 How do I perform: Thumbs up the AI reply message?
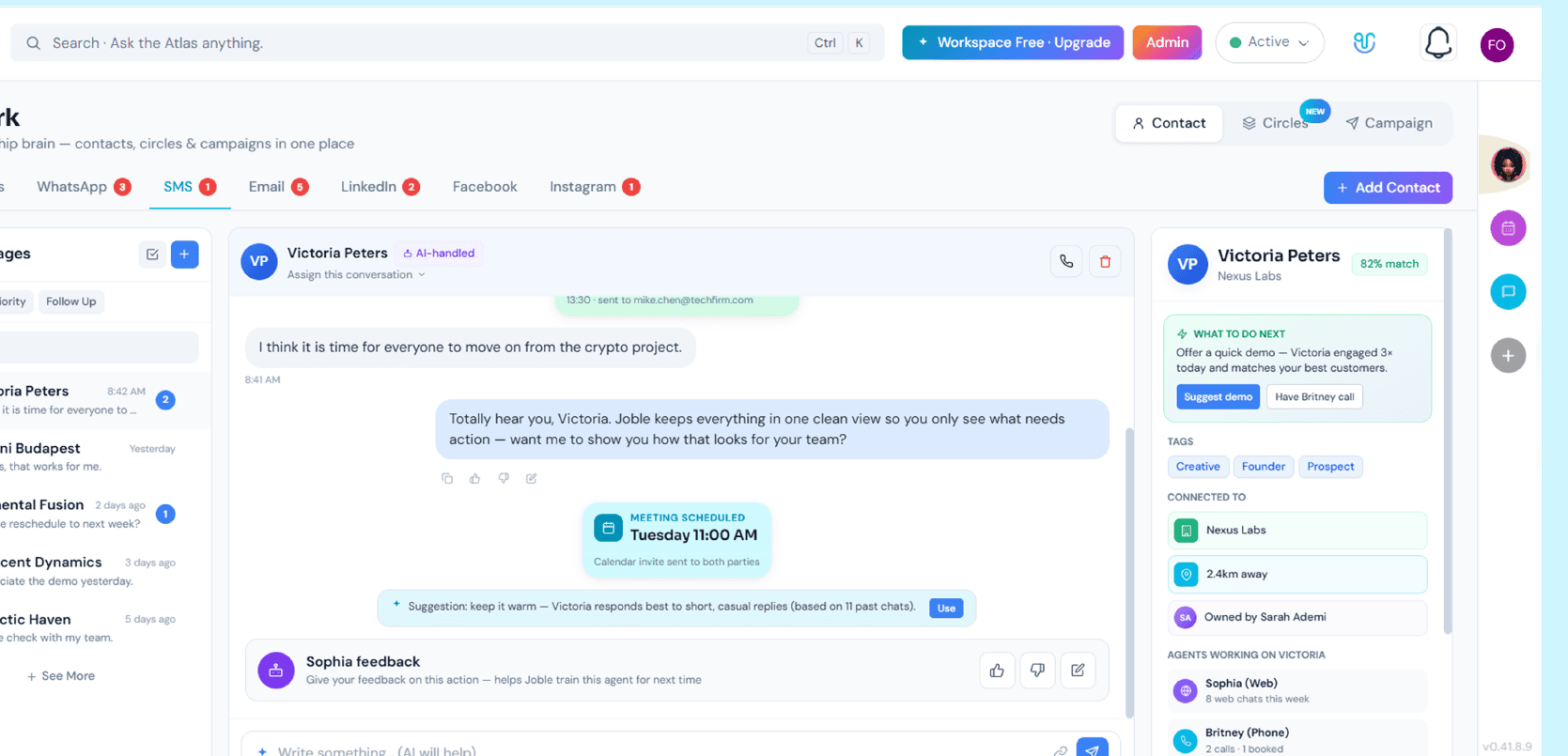coord(475,478)
